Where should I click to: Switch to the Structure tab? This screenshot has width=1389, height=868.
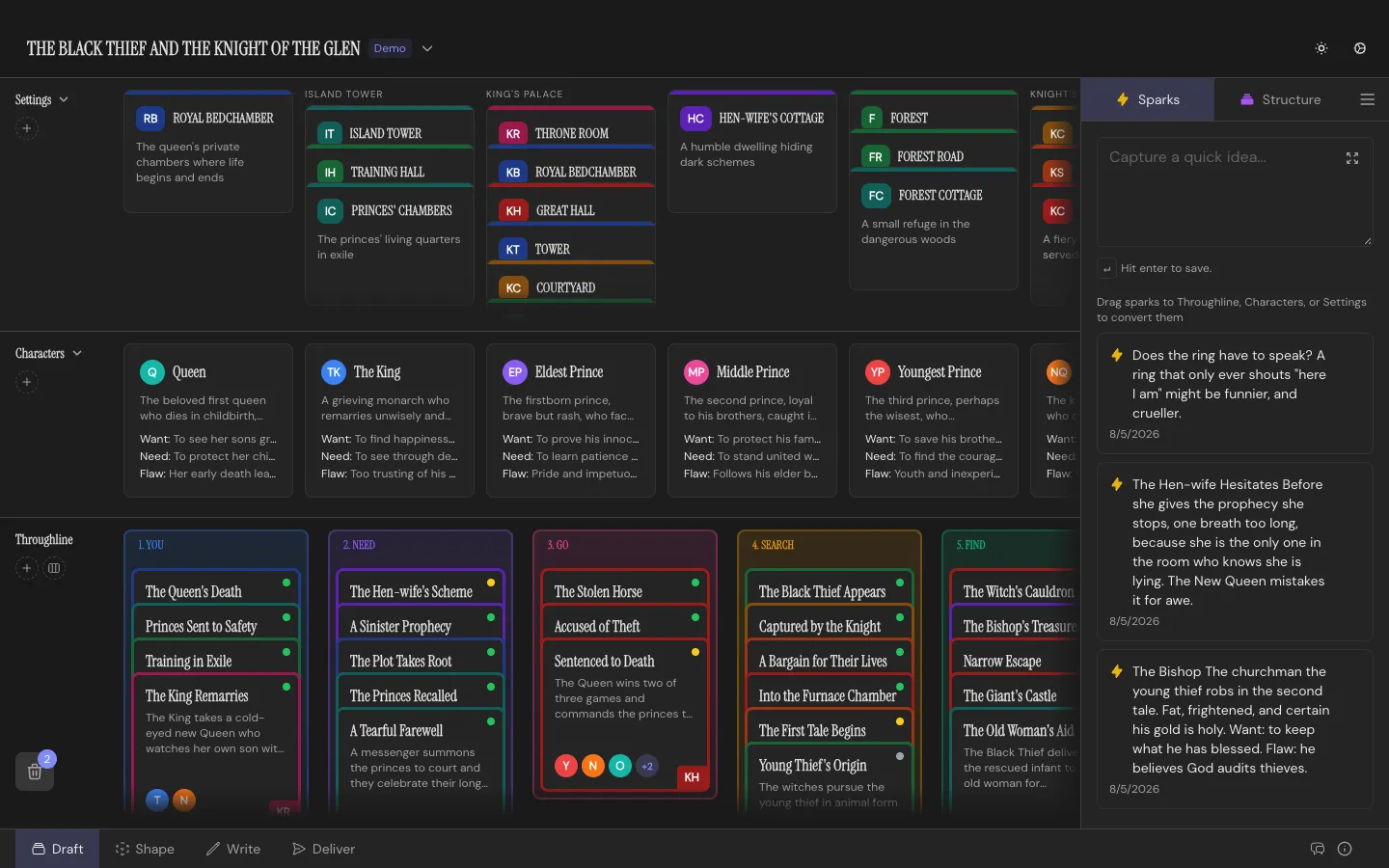pyautogui.click(x=1280, y=99)
